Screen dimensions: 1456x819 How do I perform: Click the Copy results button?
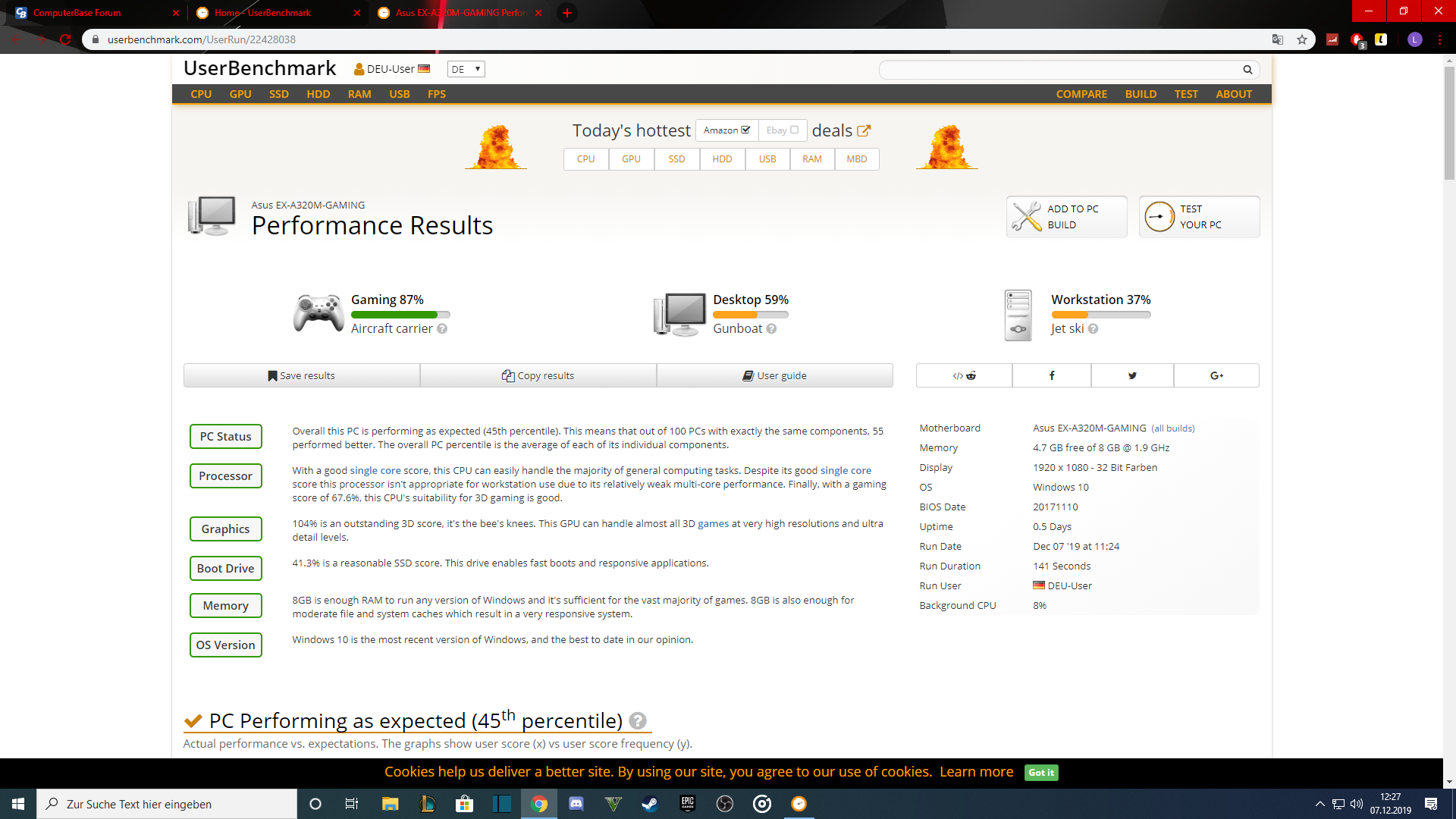point(538,375)
